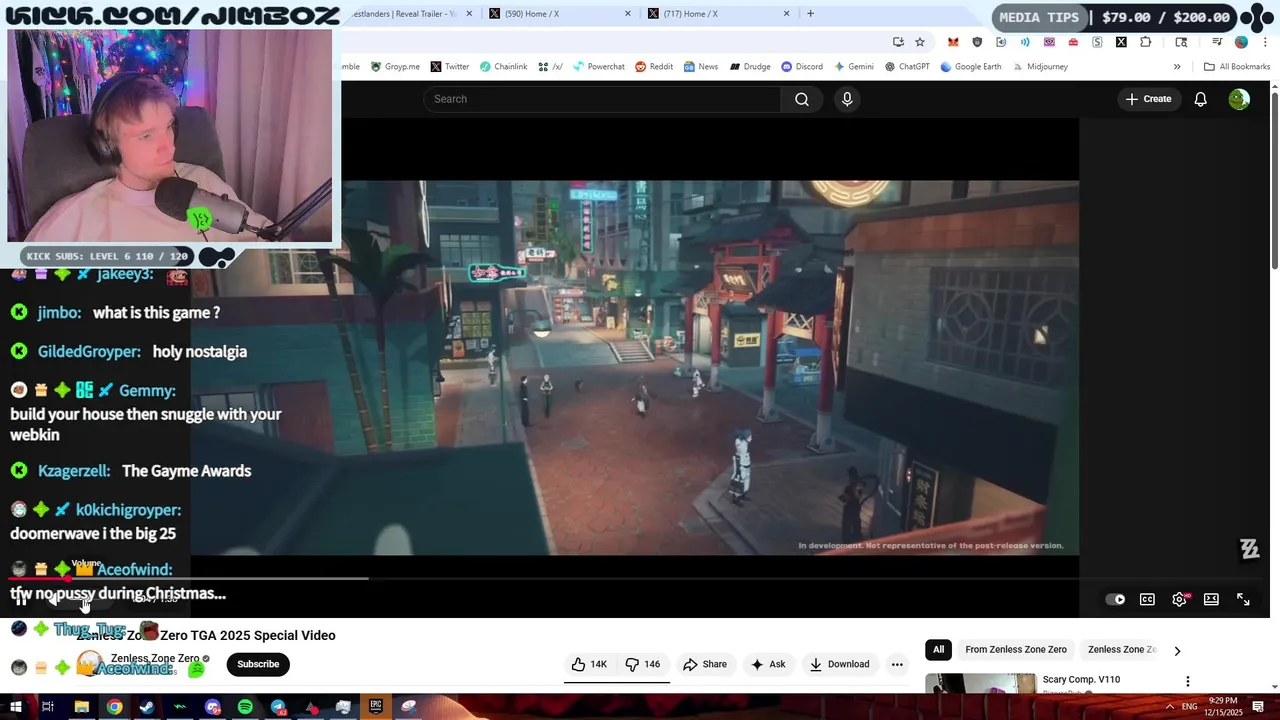The height and width of the screenshot is (720, 1280).
Task: Dislike the video with thumbs down
Action: [643, 664]
